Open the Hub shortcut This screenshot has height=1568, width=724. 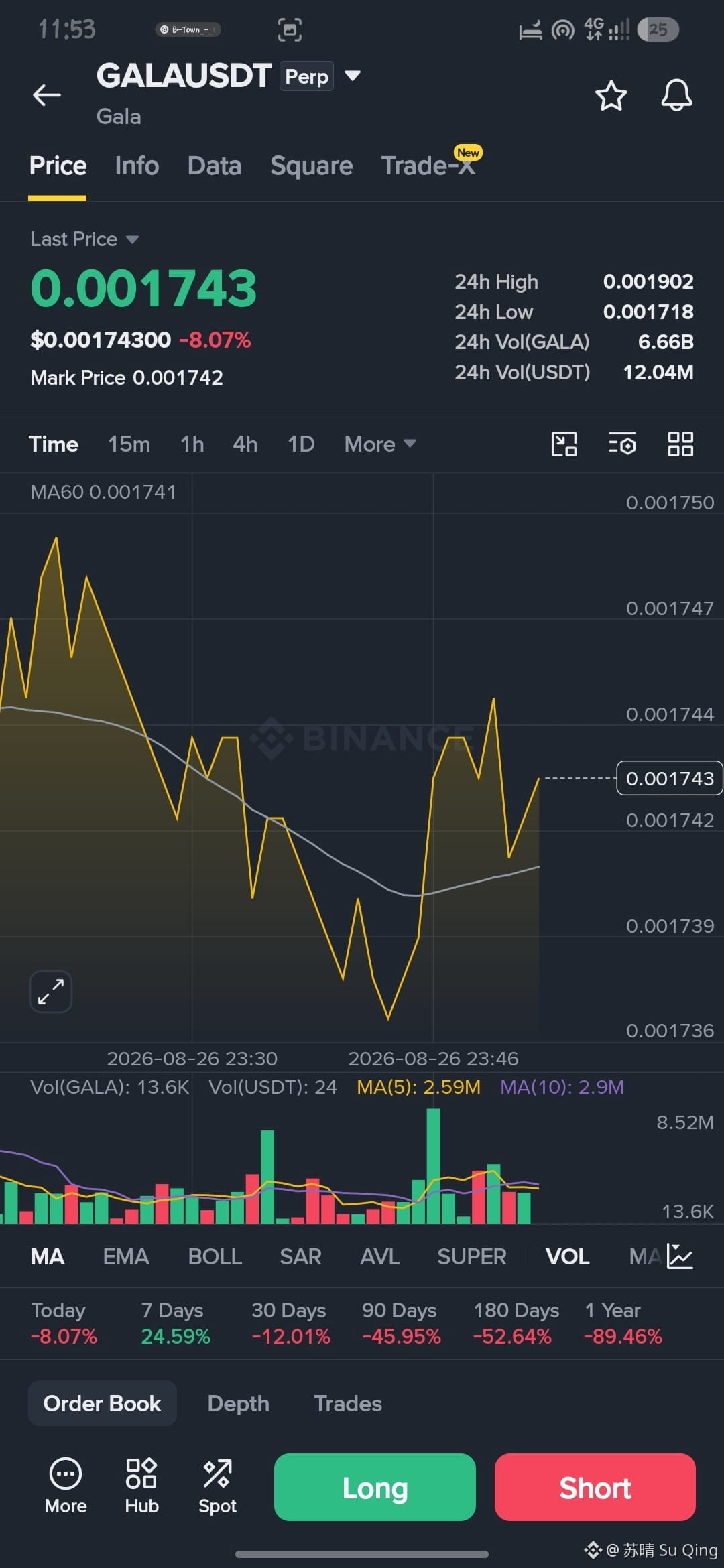(x=141, y=1486)
